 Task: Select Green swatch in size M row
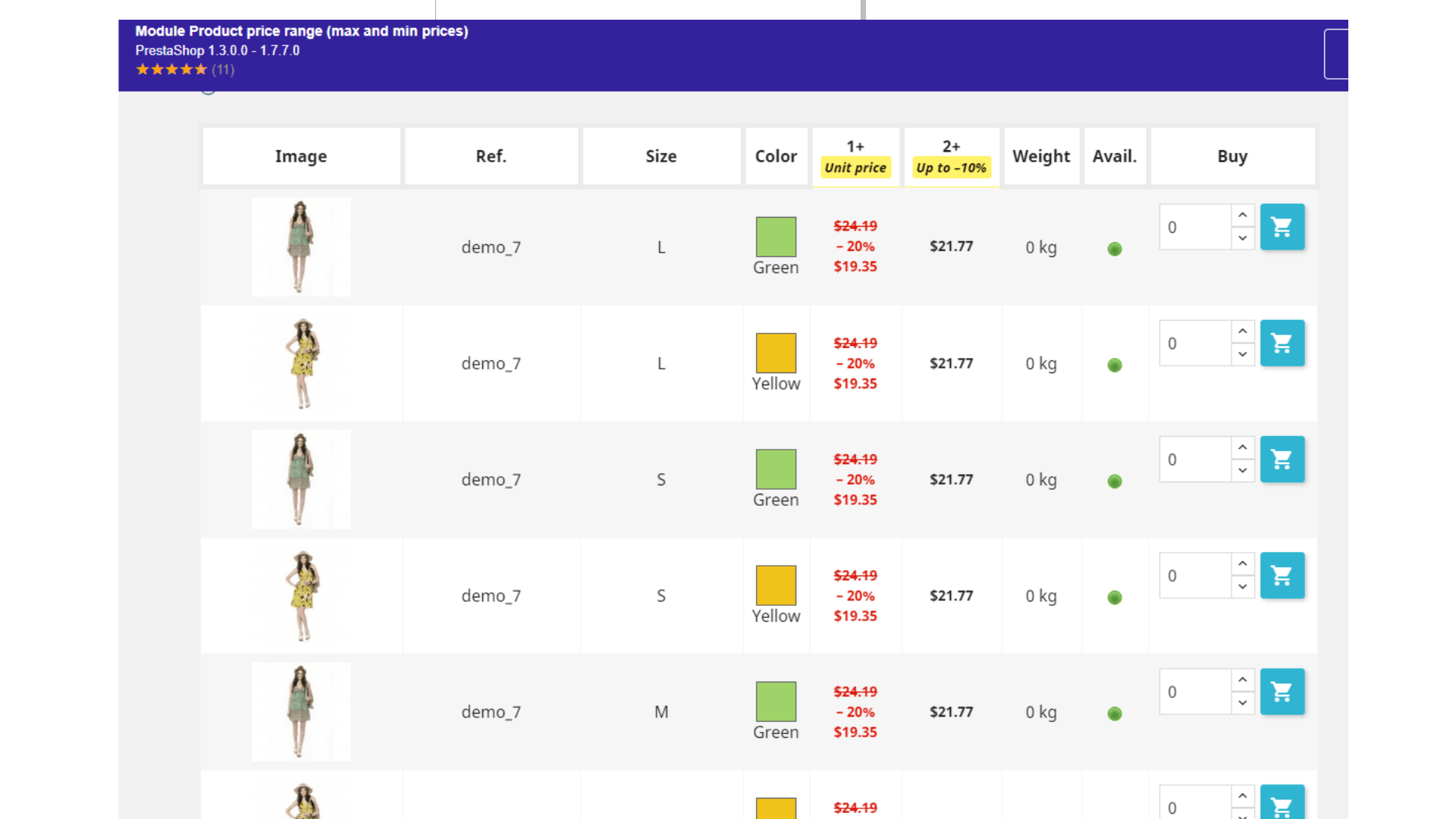click(776, 701)
